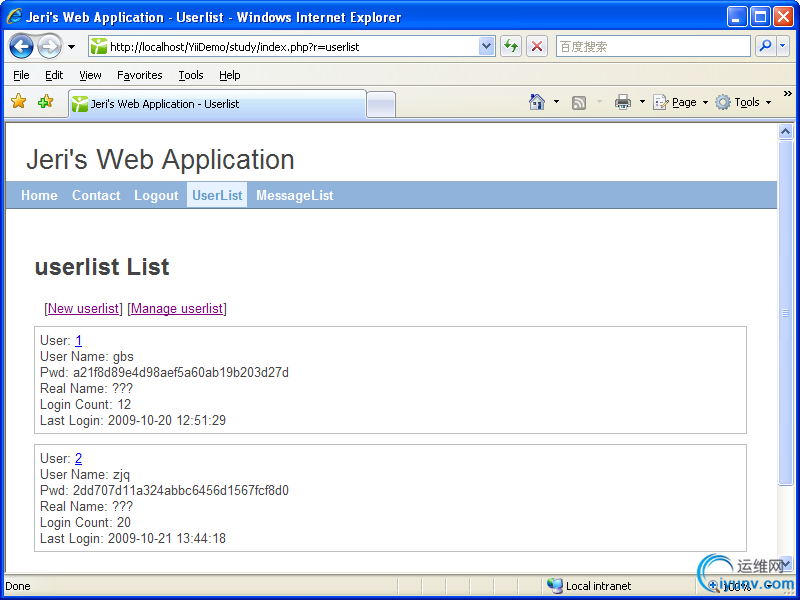Open user ID 1 link
Image resolution: width=800 pixels, height=600 pixels.
tap(78, 340)
